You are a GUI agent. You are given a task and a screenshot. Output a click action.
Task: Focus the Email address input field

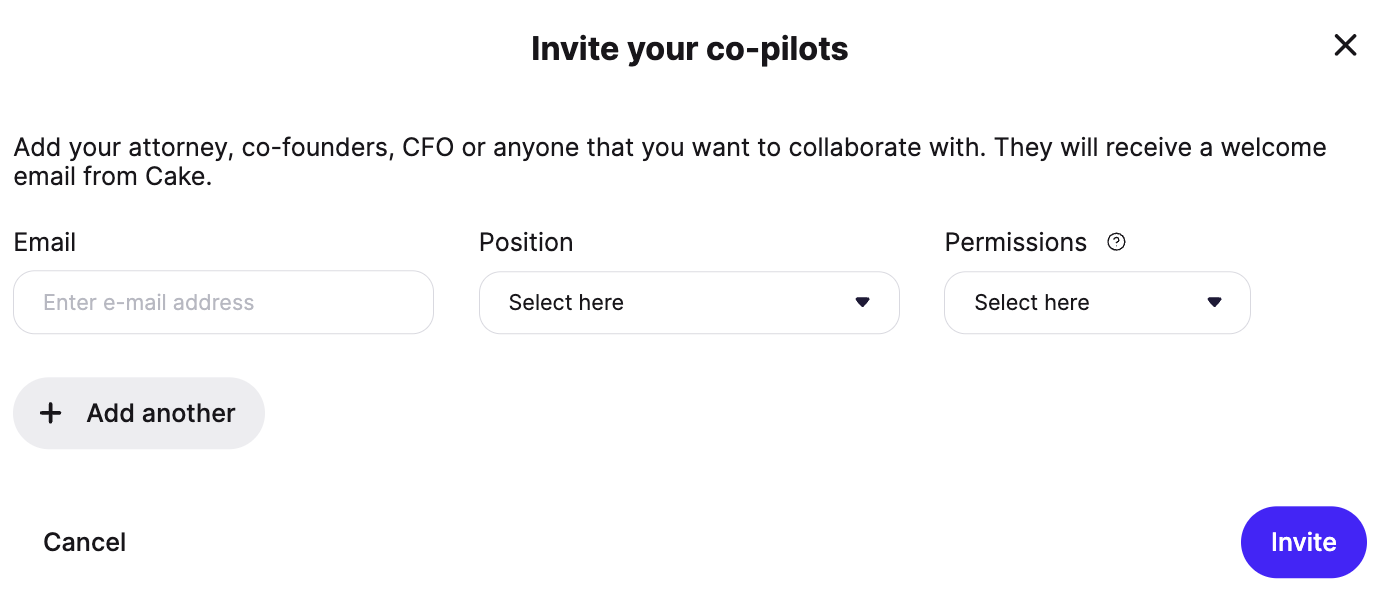(223, 302)
